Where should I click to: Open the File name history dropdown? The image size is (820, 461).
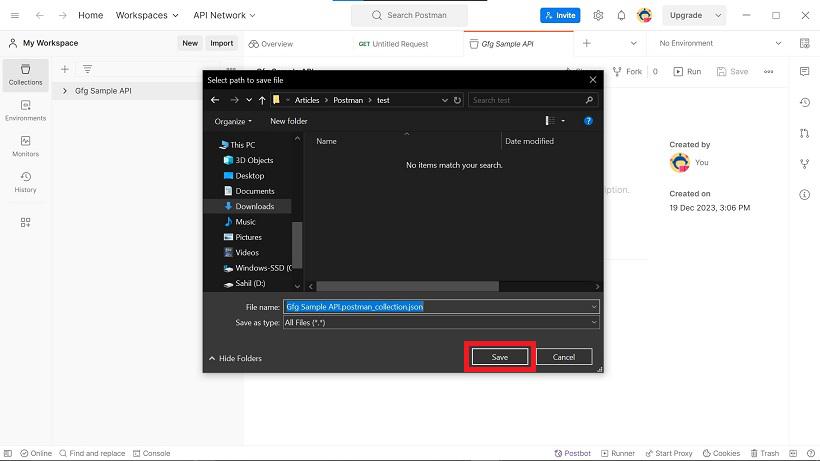coord(594,307)
